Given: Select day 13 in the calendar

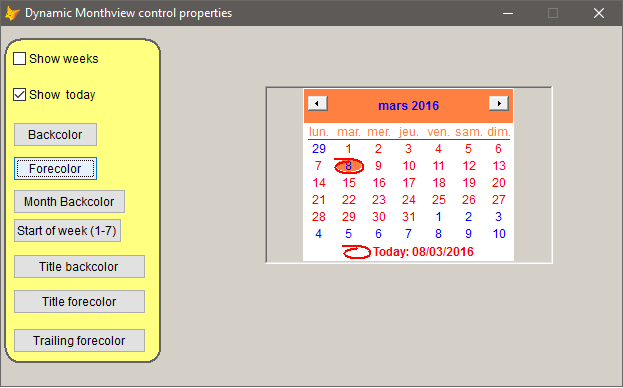Looking at the screenshot, I should click(499, 166).
